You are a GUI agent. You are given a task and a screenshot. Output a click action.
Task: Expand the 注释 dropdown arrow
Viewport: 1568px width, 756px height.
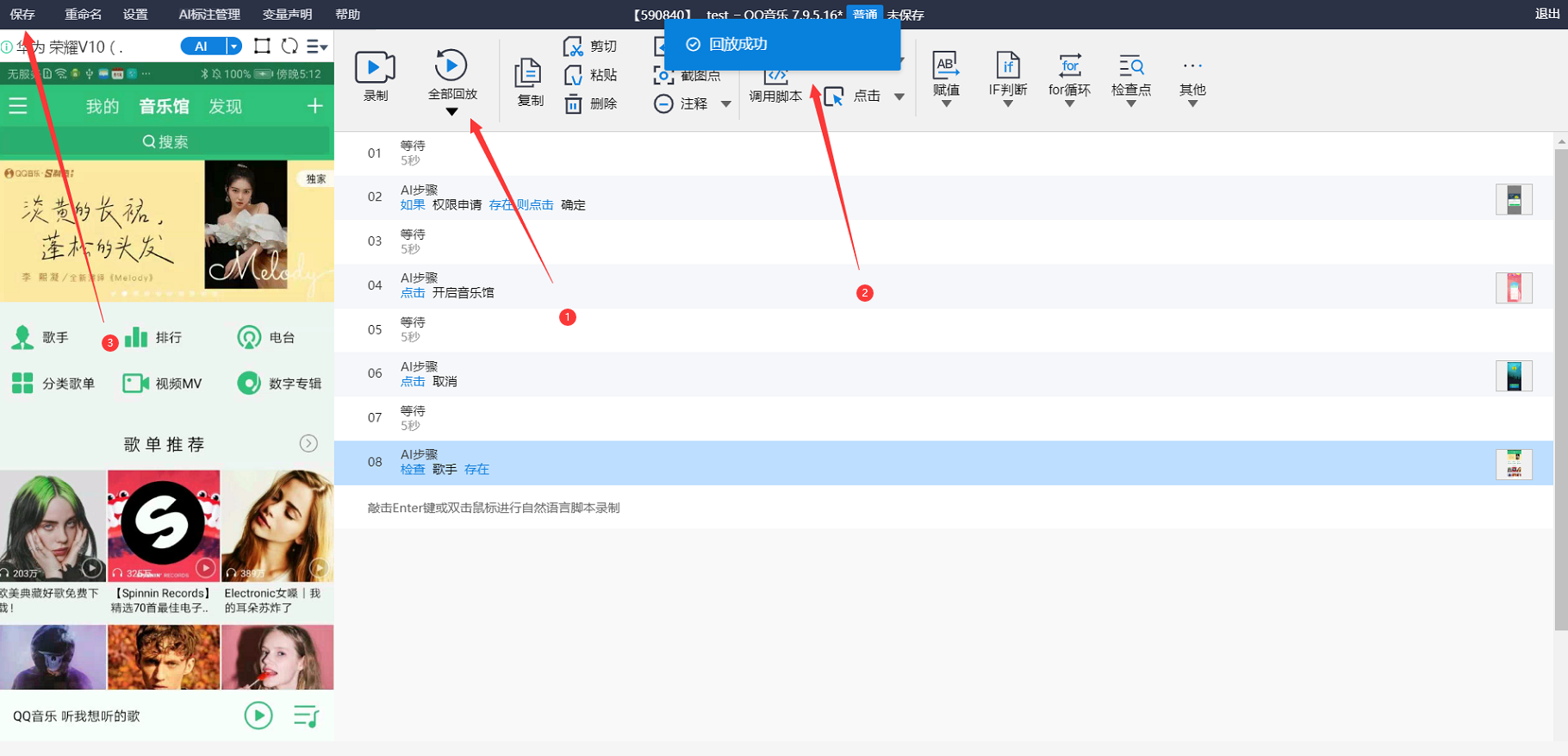pos(726,104)
